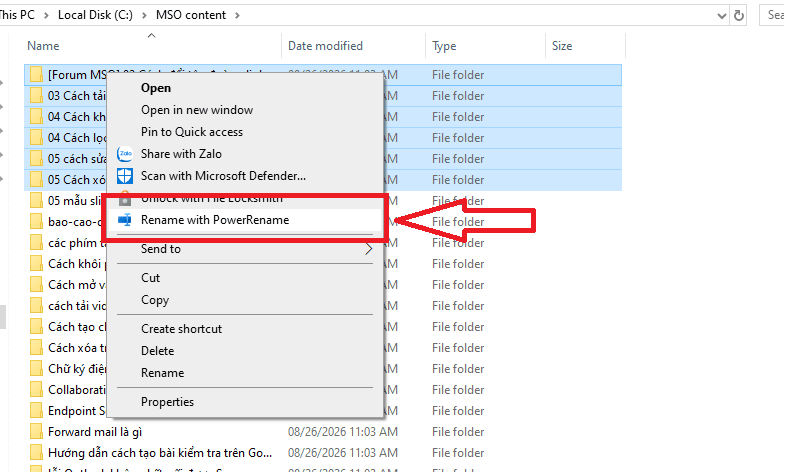Select the folder icon of 'Hướng dẫn cách tạo bài'

click(x=36, y=453)
